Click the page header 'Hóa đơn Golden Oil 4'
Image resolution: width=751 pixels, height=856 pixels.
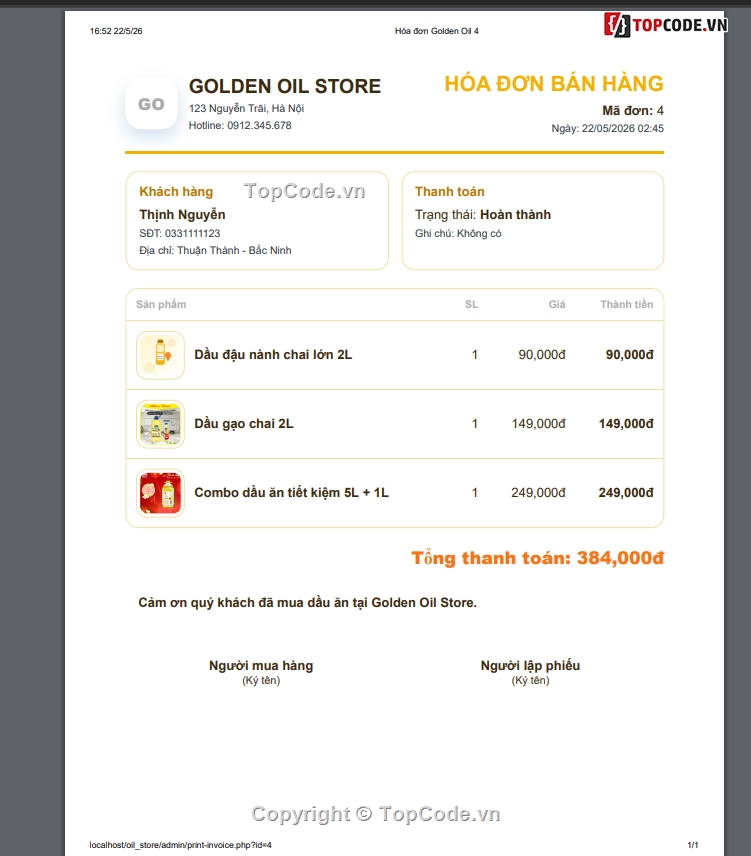[x=437, y=31]
